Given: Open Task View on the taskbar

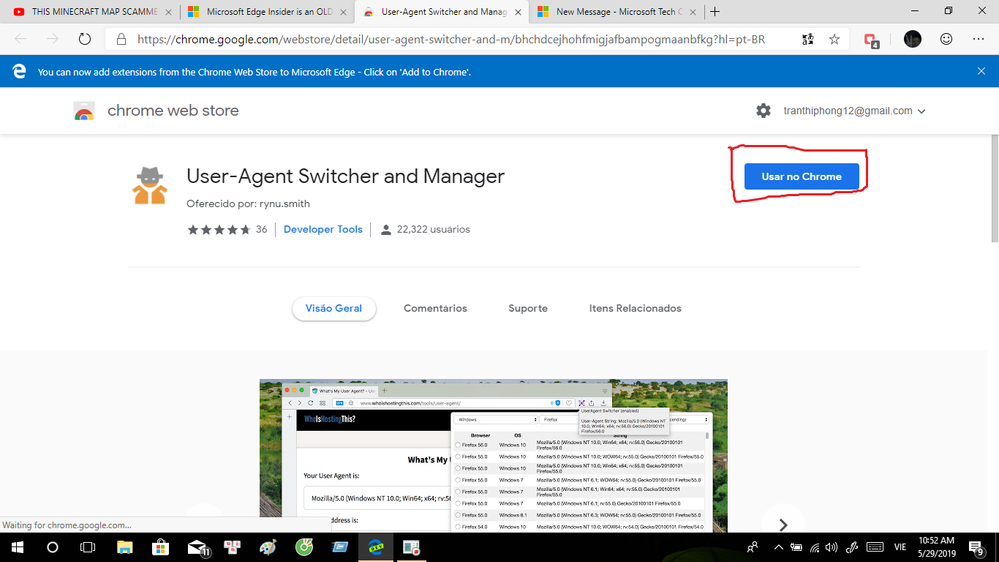Looking at the screenshot, I should 87,547.
